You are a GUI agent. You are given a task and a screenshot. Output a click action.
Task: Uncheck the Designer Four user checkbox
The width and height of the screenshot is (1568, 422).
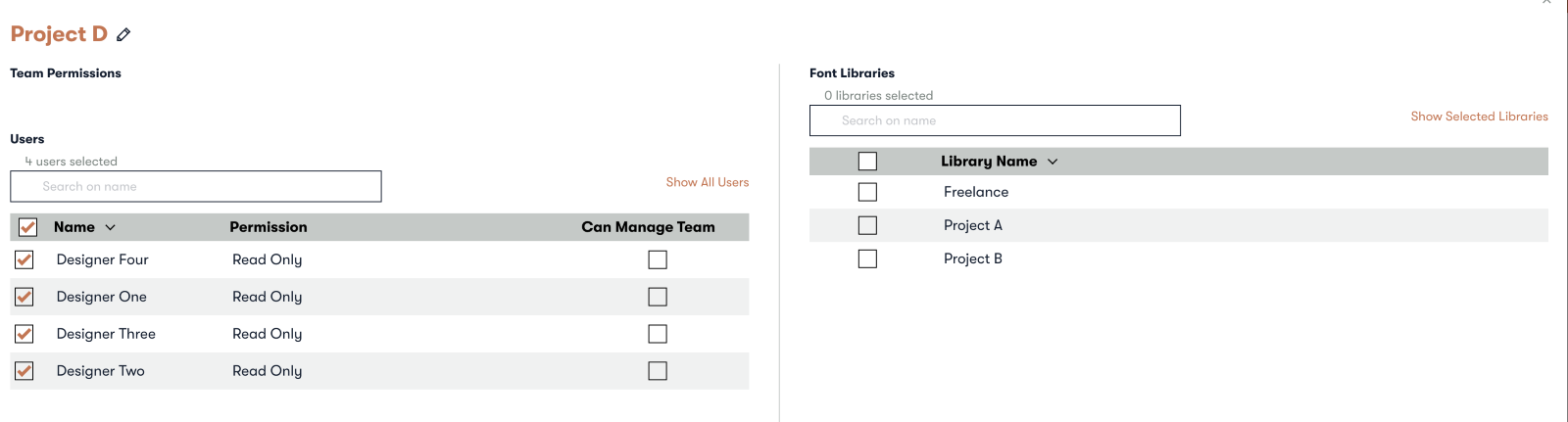point(24,259)
